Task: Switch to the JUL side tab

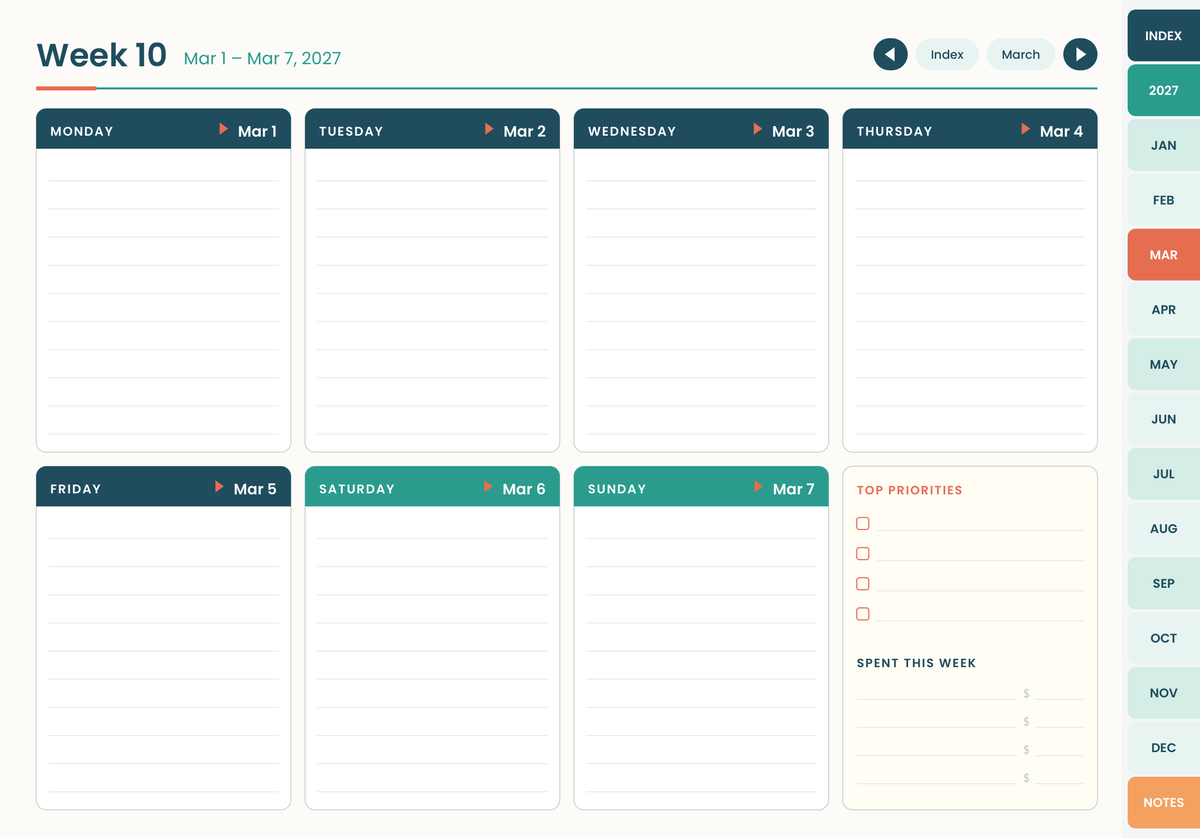Action: [x=1164, y=474]
